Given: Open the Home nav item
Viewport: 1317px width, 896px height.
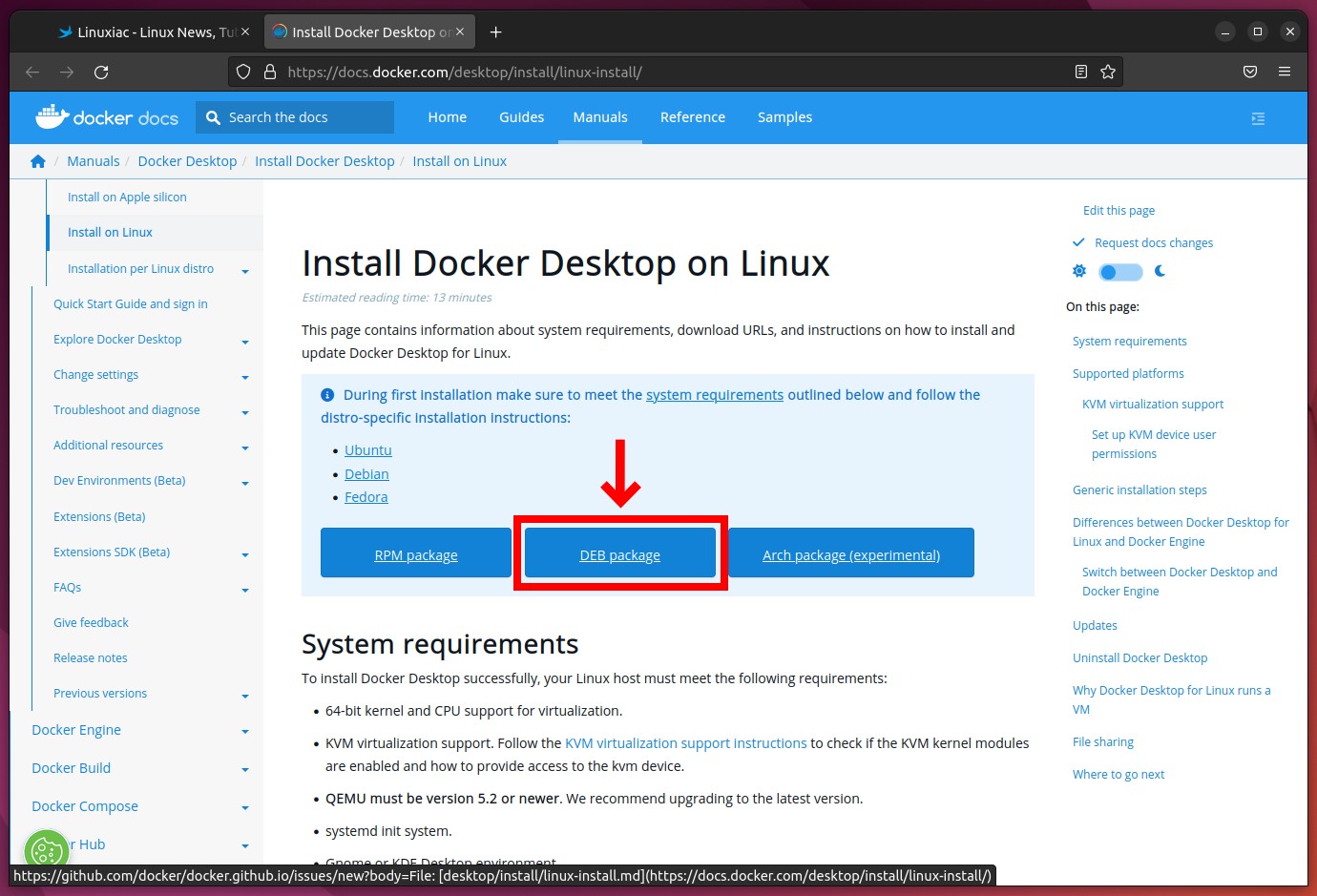Looking at the screenshot, I should click(448, 117).
